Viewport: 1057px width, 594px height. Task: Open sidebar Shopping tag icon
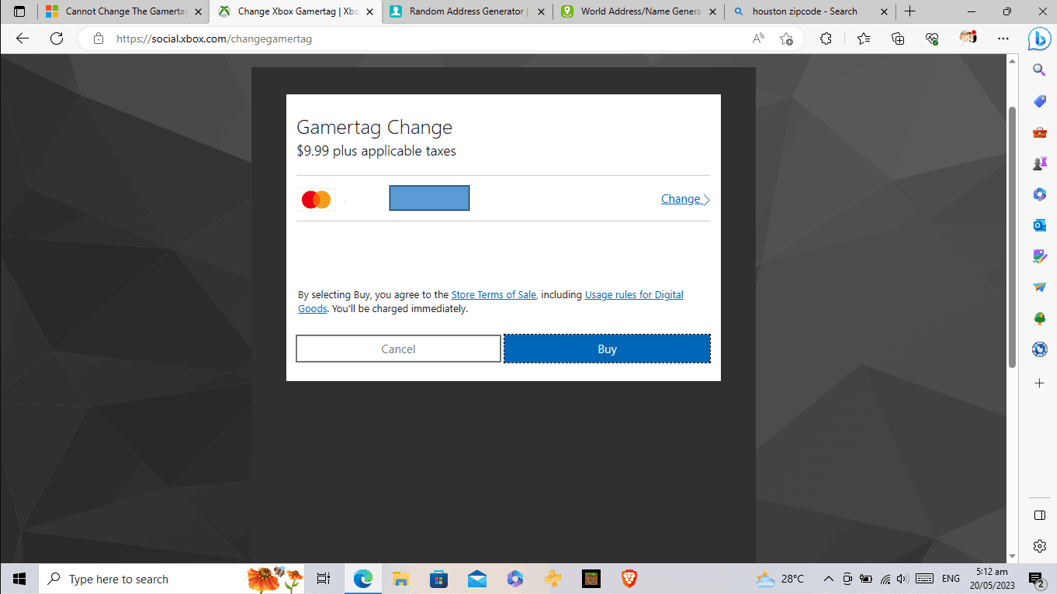click(x=1039, y=101)
